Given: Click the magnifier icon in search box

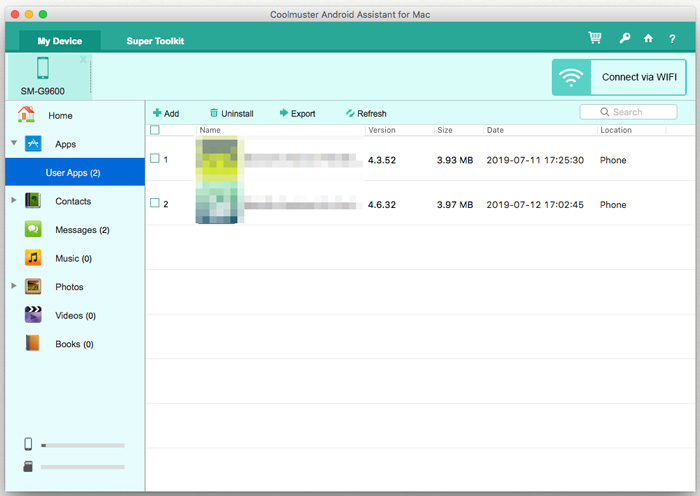Looking at the screenshot, I should coord(604,112).
